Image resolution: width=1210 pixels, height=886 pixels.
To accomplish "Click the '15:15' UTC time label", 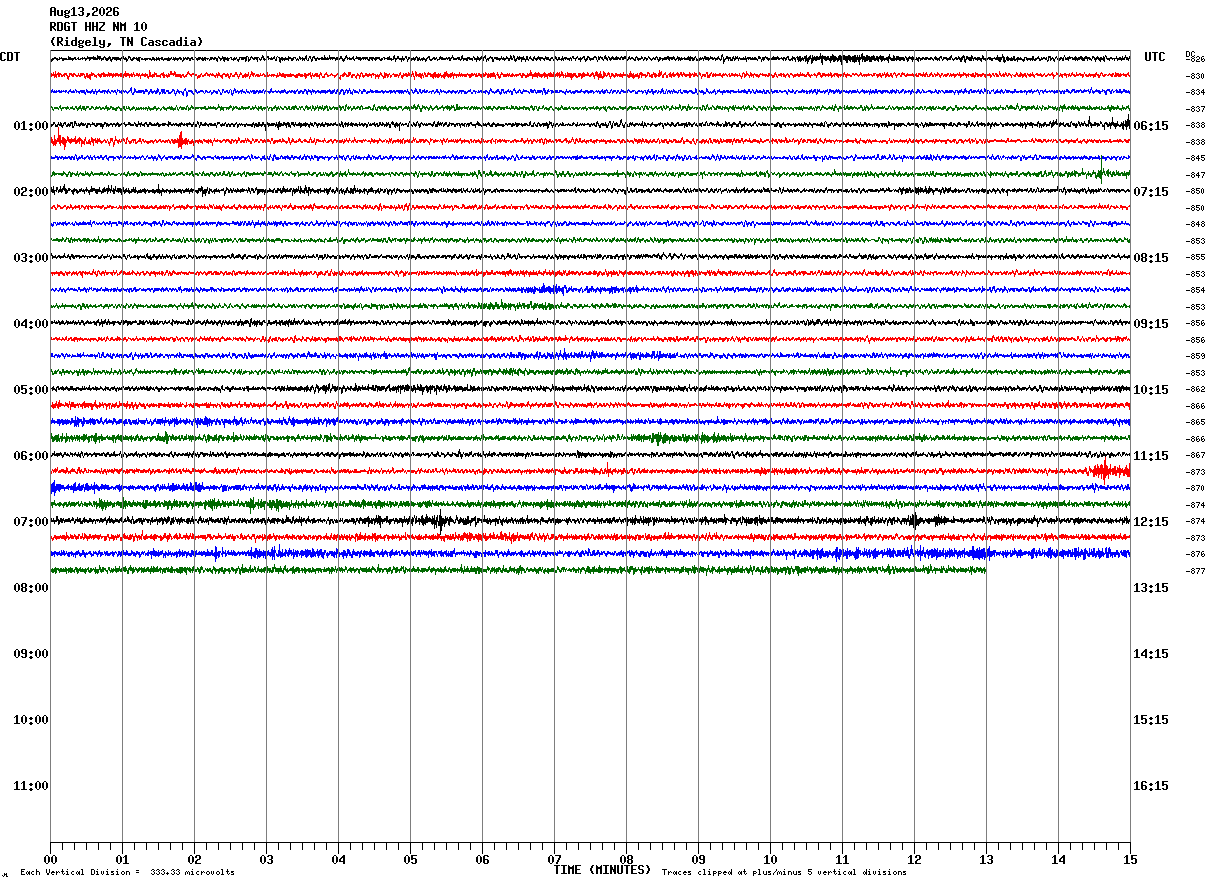I will point(1152,720).
